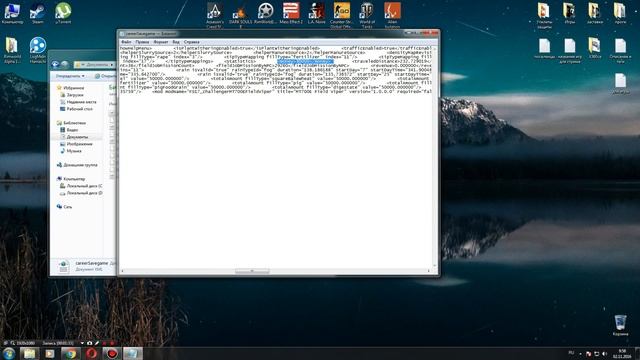The image size is (640, 360).
Task: Open the Справка menu in Notepad
Action: (191, 42)
